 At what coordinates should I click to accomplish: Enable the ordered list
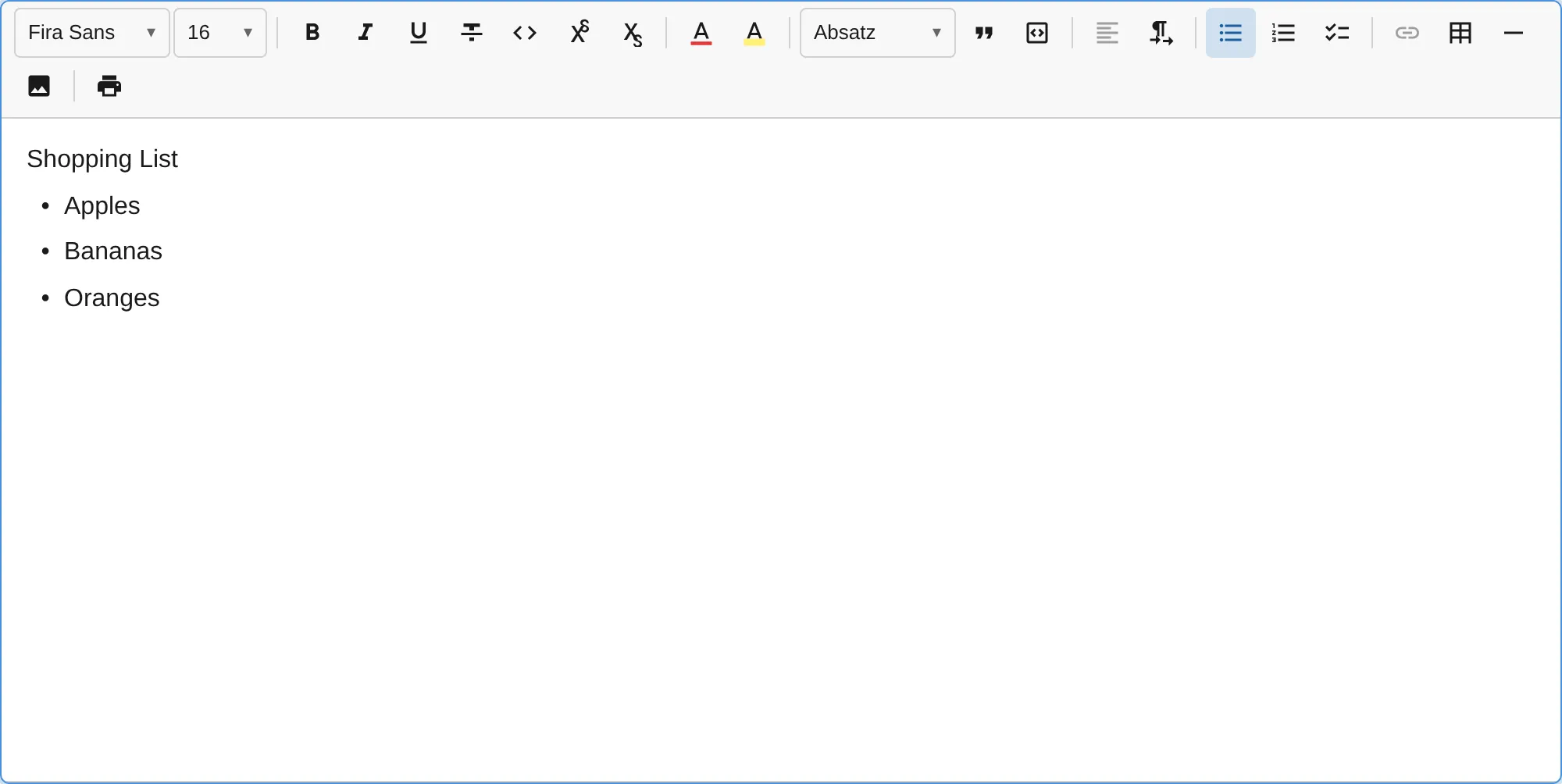point(1282,32)
